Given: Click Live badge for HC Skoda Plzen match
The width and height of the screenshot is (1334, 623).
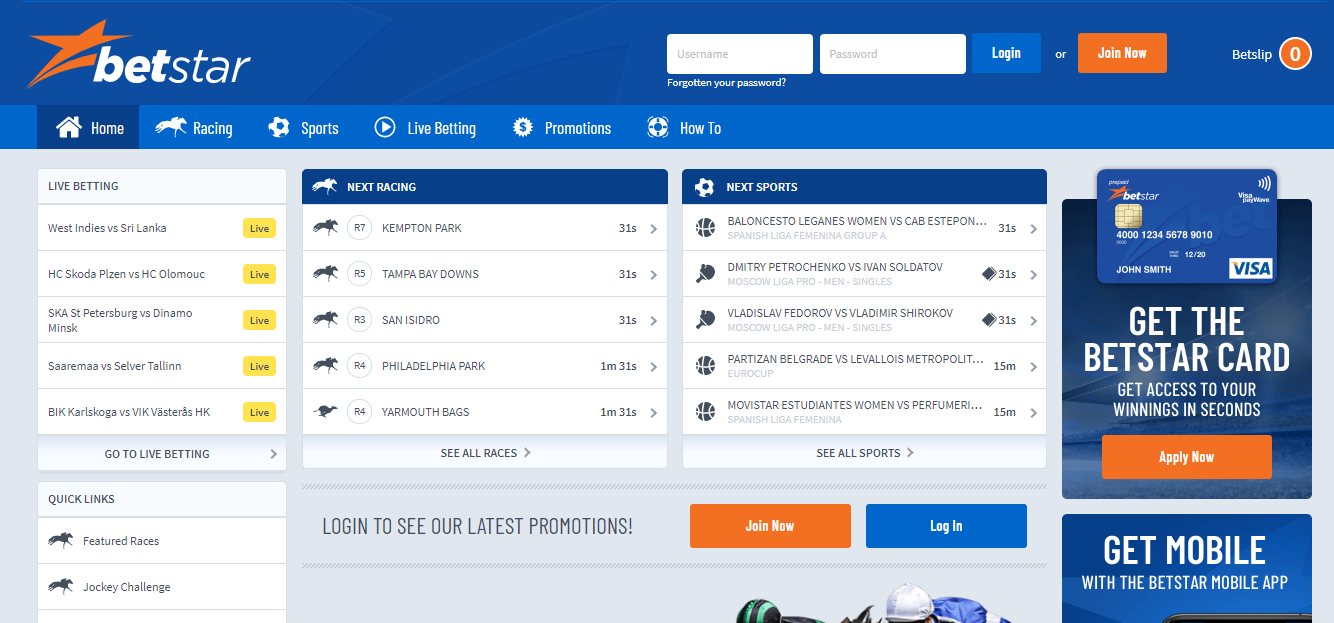Looking at the screenshot, I should click(259, 274).
